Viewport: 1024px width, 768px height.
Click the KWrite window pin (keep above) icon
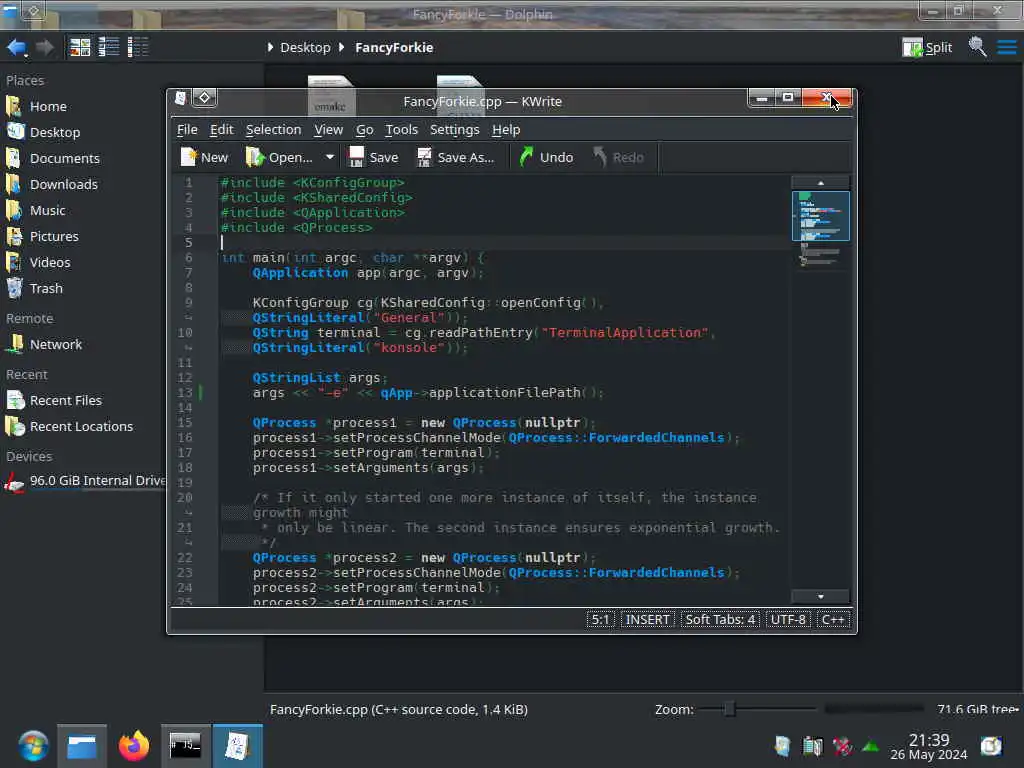(204, 98)
